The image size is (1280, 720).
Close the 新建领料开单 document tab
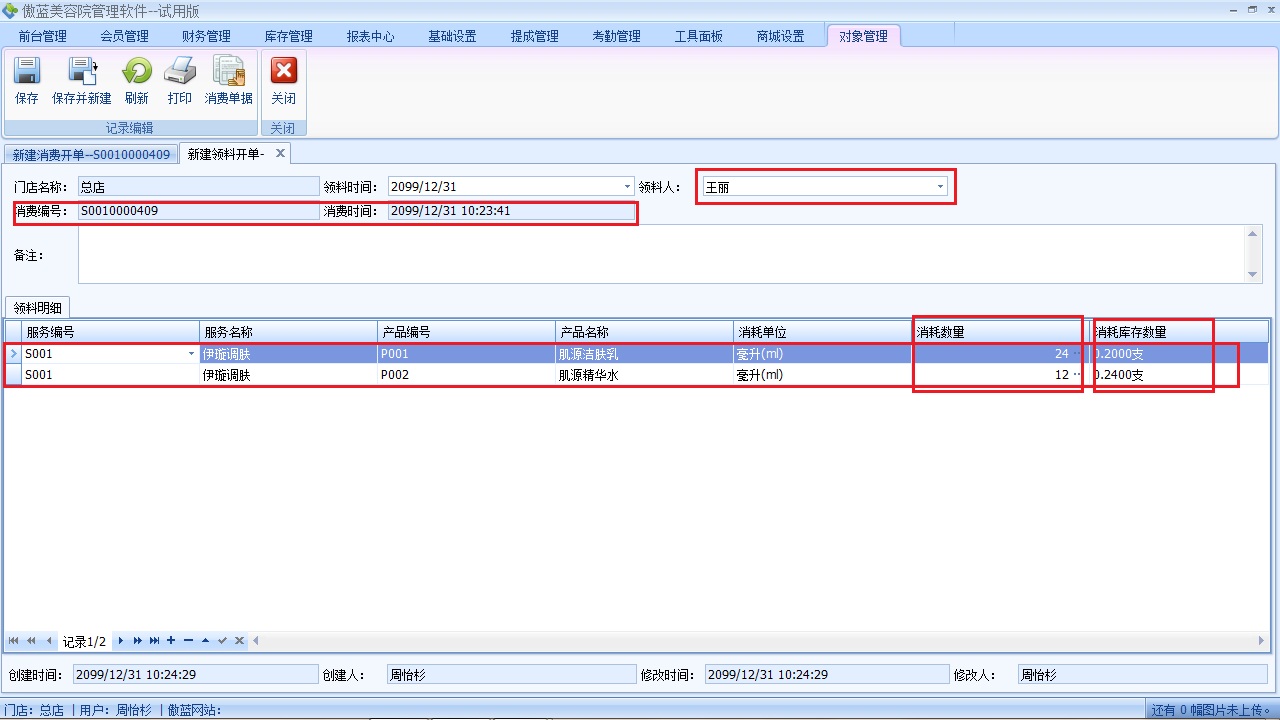(280, 153)
